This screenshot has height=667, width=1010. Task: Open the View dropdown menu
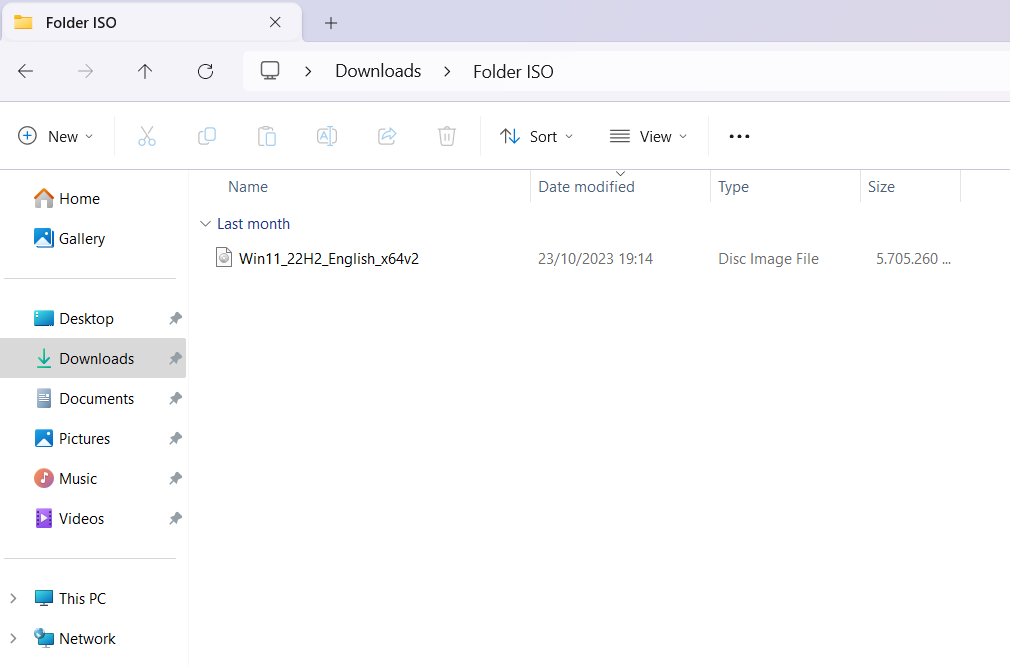click(649, 136)
